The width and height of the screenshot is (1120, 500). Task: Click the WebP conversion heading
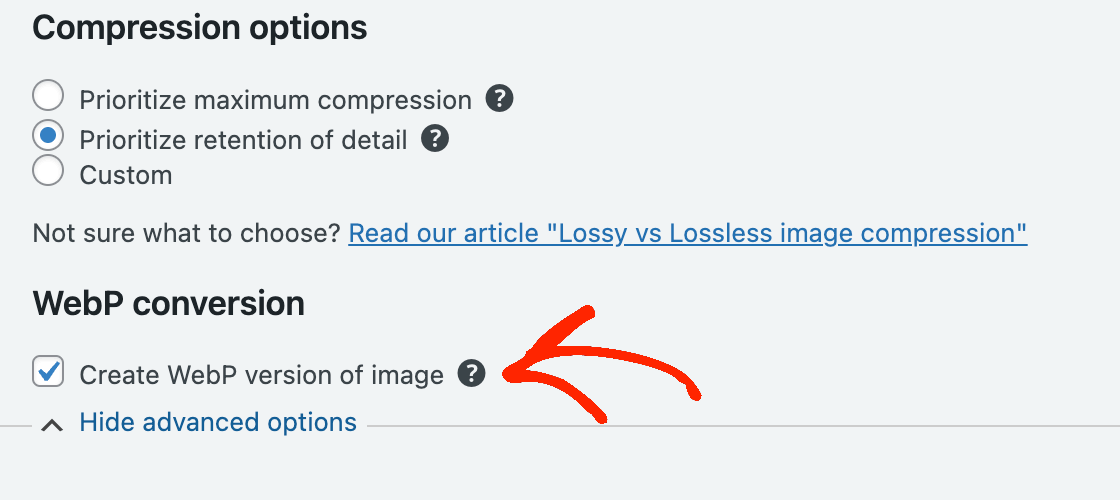pyautogui.click(x=168, y=303)
